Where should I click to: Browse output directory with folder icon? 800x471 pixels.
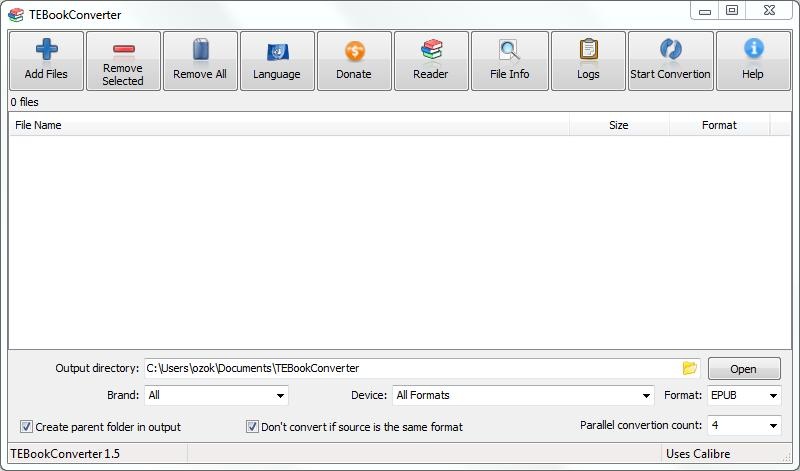(689, 368)
